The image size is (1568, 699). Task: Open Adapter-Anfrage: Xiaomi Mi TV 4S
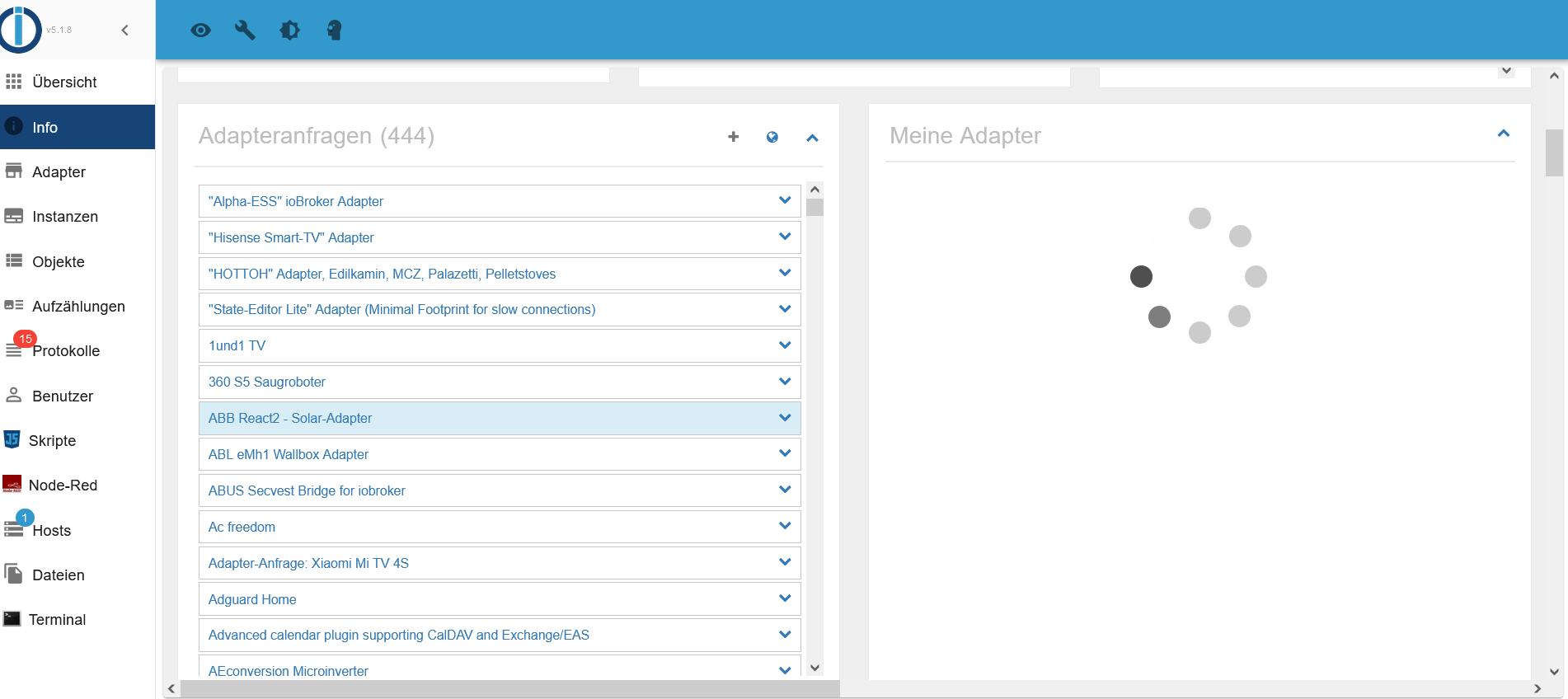[x=500, y=563]
